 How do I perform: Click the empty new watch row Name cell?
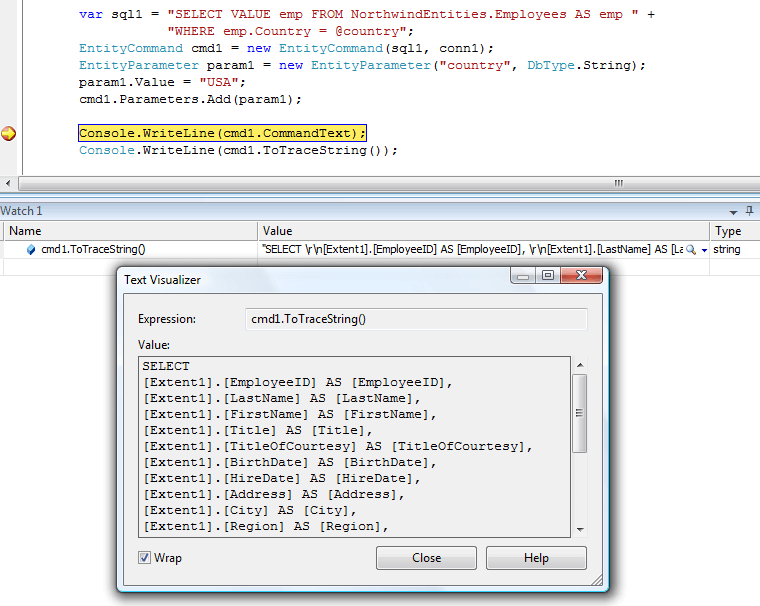(130, 267)
